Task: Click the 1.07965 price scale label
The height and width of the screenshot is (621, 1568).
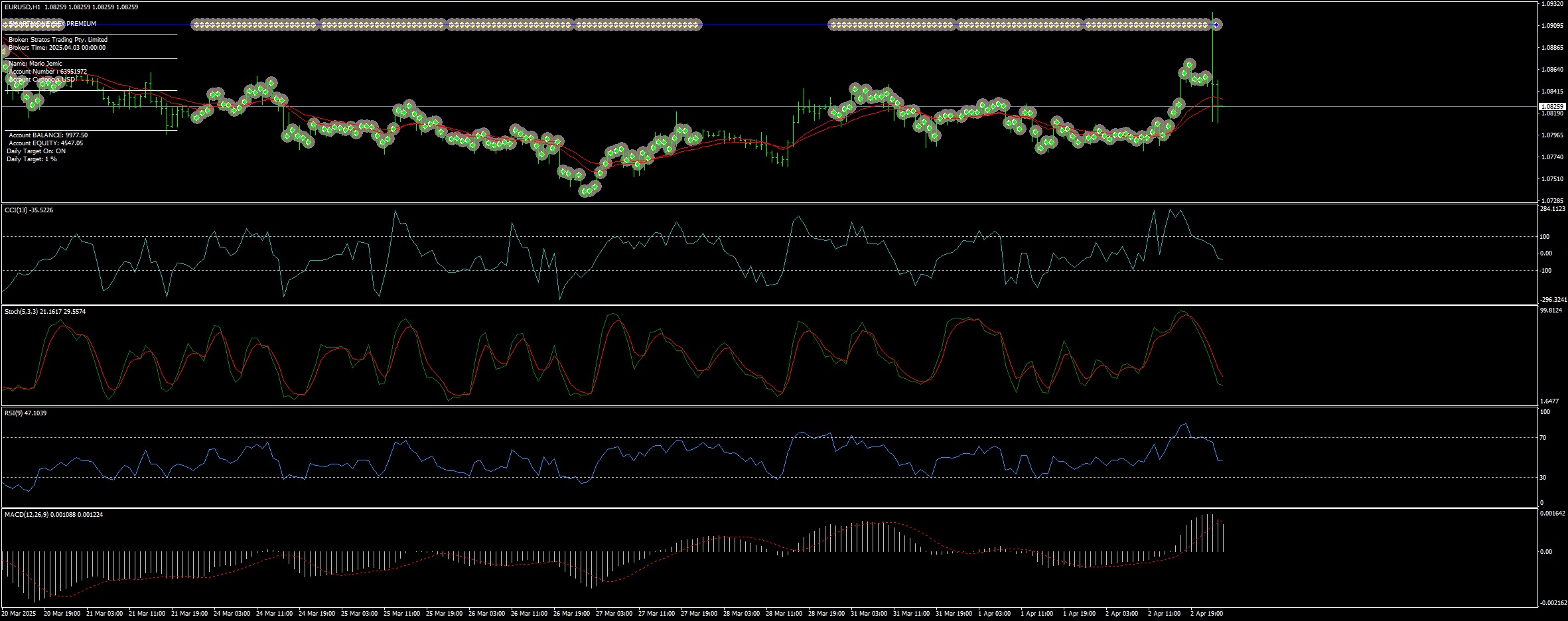Action: (x=1551, y=135)
